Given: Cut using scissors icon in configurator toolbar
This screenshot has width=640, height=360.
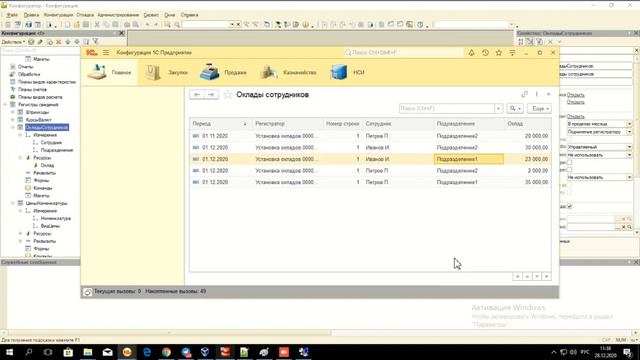Looking at the screenshot, I should [97, 24].
